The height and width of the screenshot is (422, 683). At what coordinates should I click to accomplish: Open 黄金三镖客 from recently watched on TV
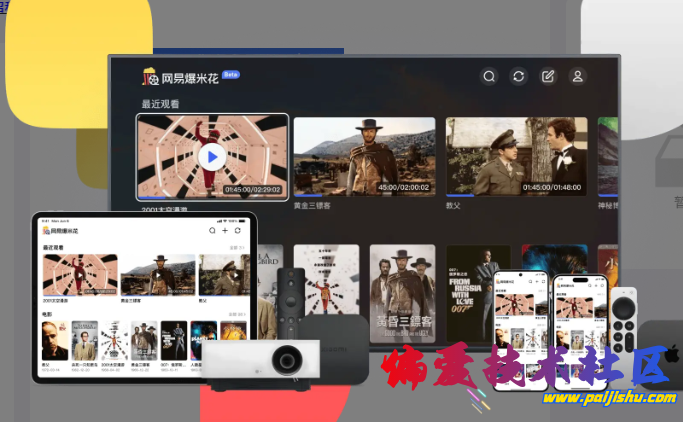[364, 157]
